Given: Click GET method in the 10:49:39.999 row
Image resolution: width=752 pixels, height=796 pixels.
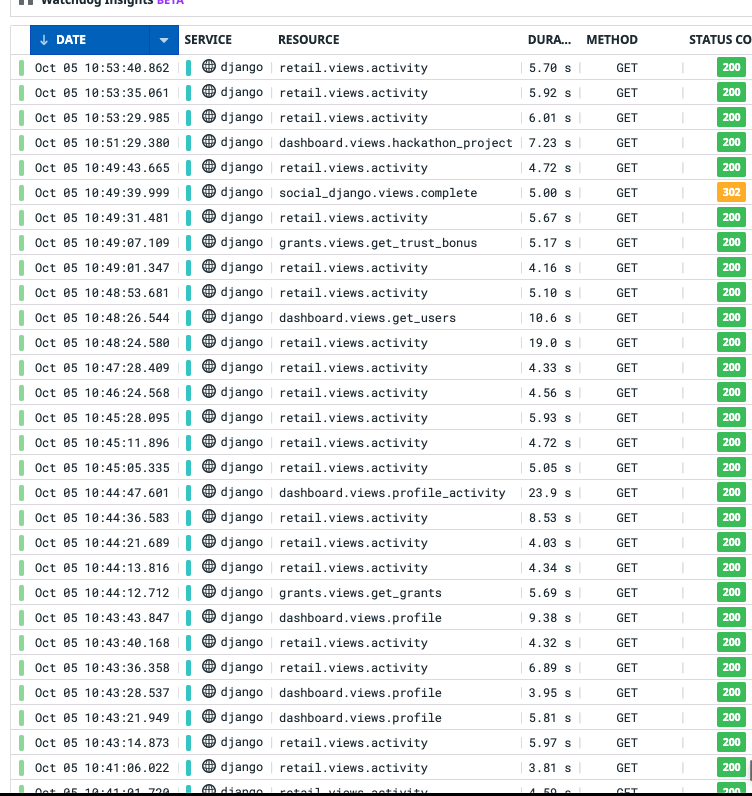Looking at the screenshot, I should point(627,193).
